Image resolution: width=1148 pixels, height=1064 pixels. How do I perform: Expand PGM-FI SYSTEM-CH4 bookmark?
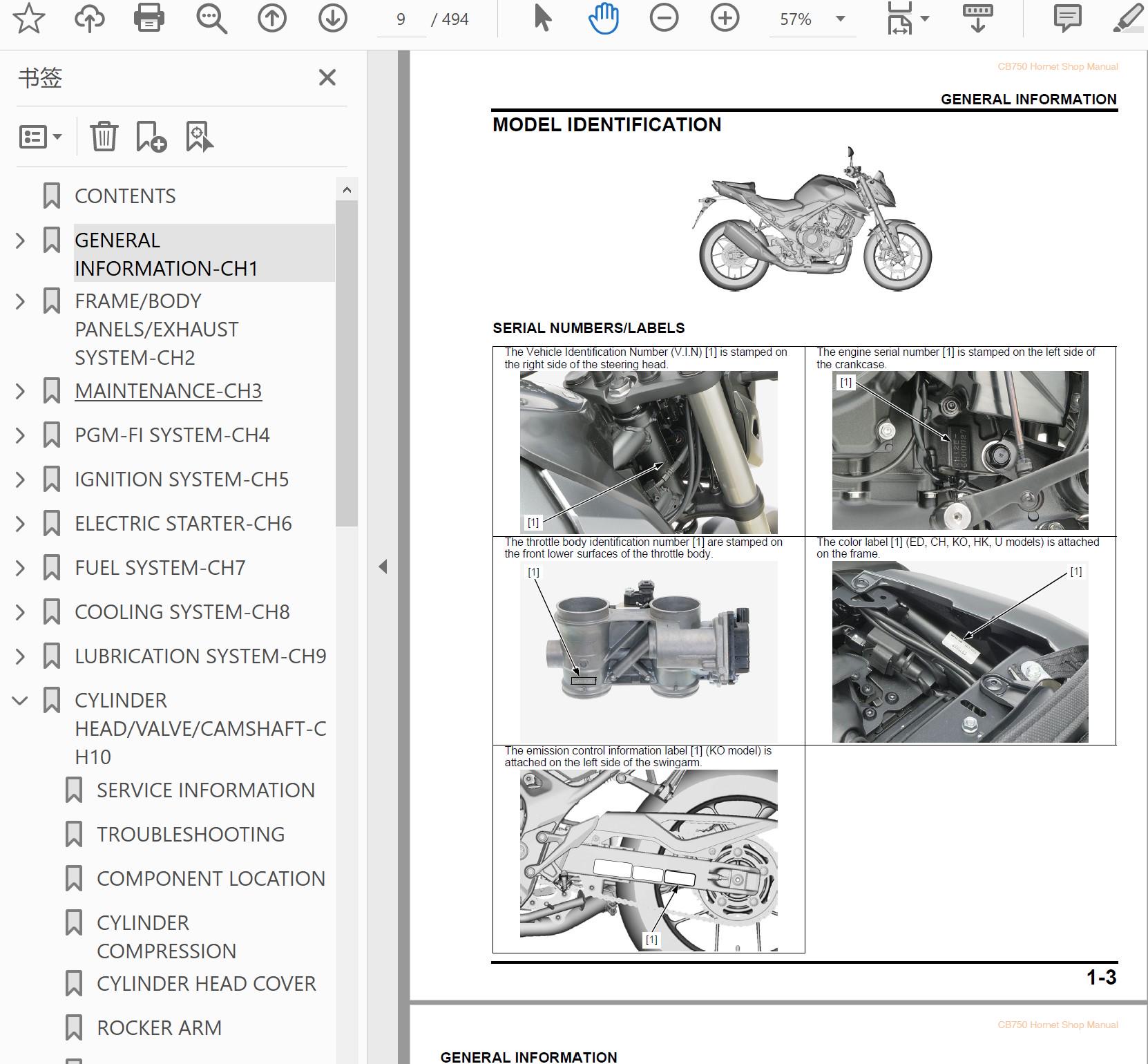point(21,435)
